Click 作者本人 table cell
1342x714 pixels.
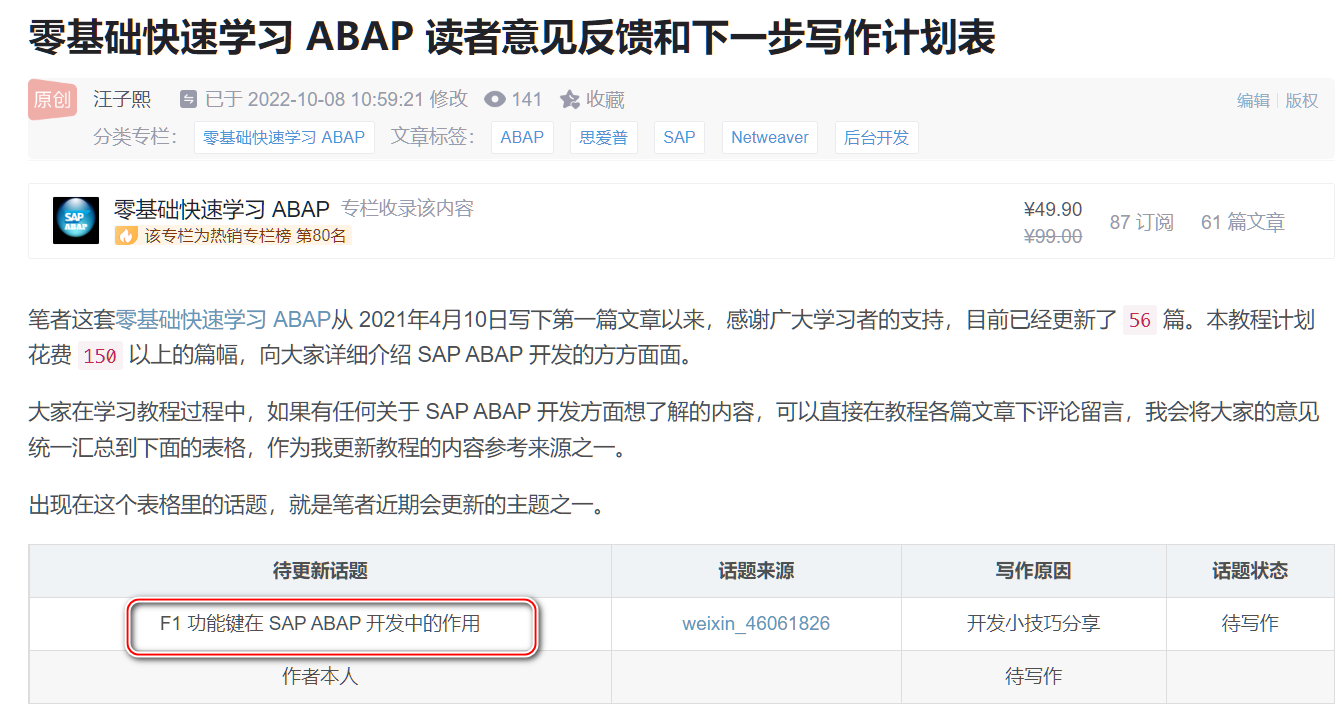pyautogui.click(x=320, y=677)
